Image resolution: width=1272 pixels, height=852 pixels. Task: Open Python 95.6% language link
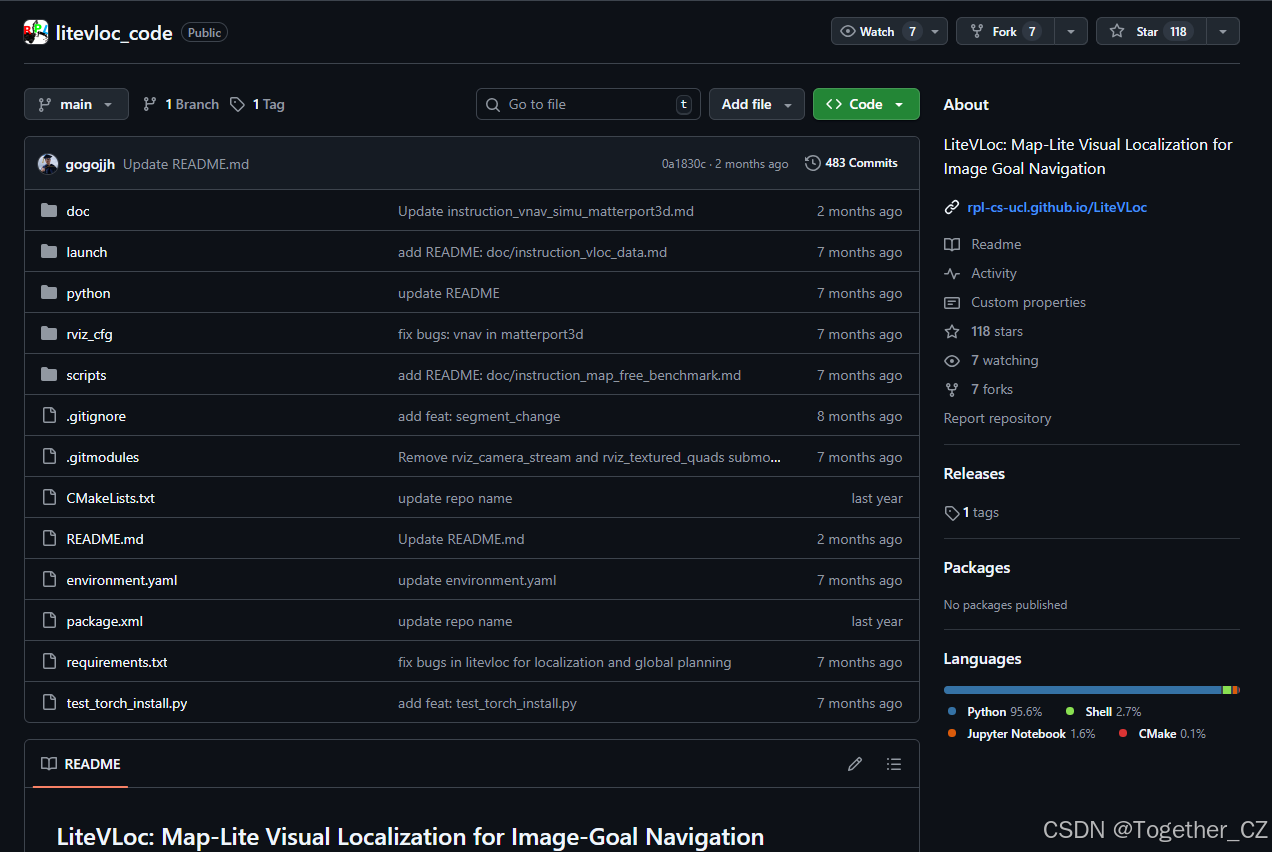coord(995,712)
